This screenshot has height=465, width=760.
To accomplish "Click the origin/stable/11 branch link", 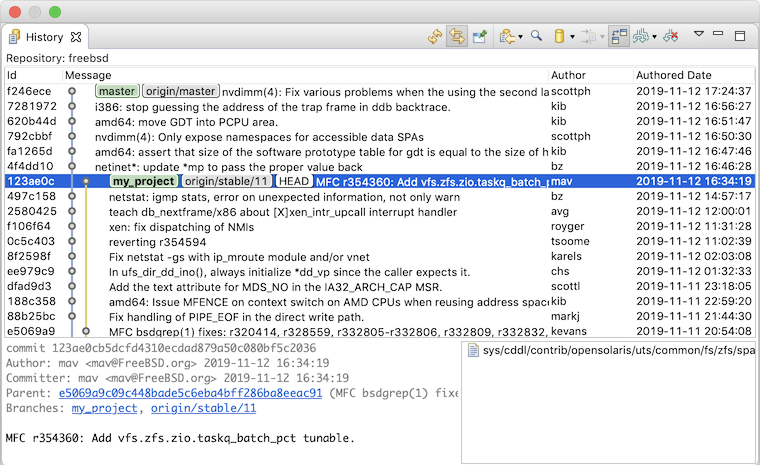I will [x=203, y=408].
